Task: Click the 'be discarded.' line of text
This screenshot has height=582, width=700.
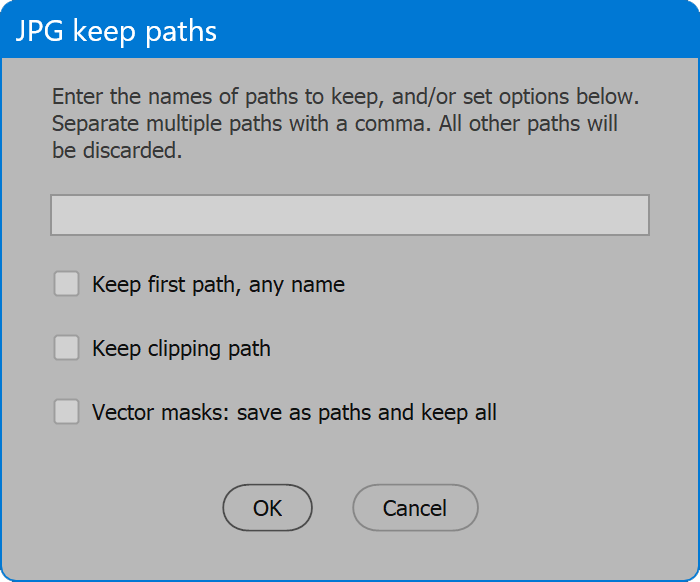Action: point(117,152)
